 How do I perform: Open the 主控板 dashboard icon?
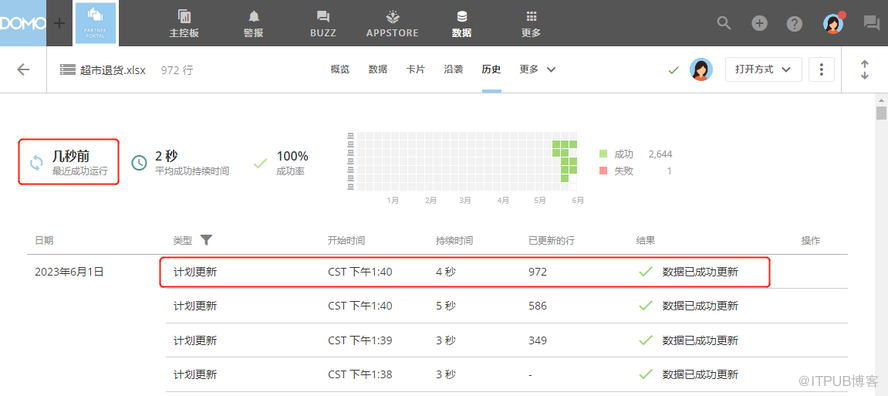coord(184,16)
